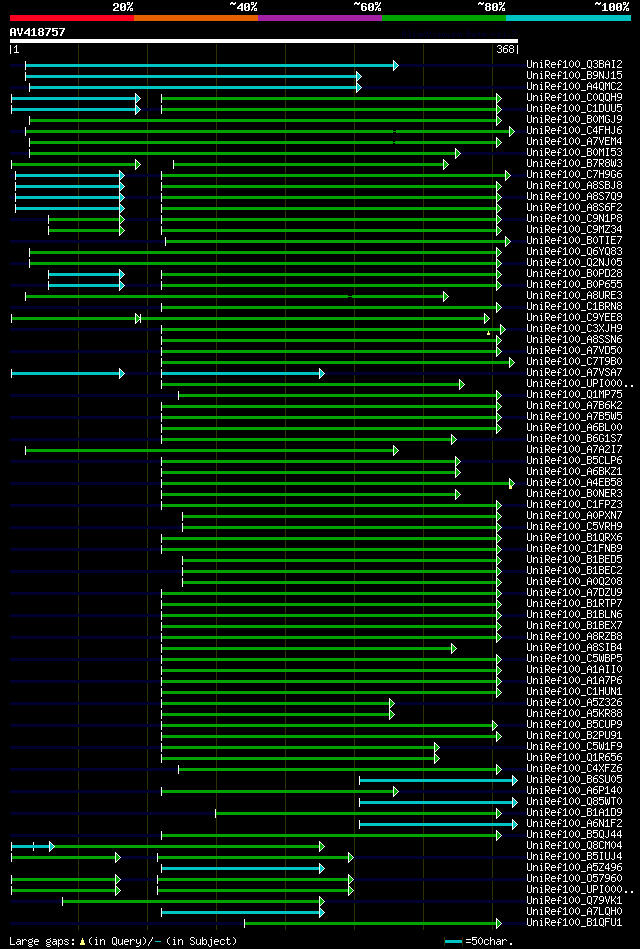Select hit UniRef100_C1DUU5

point(575,108)
